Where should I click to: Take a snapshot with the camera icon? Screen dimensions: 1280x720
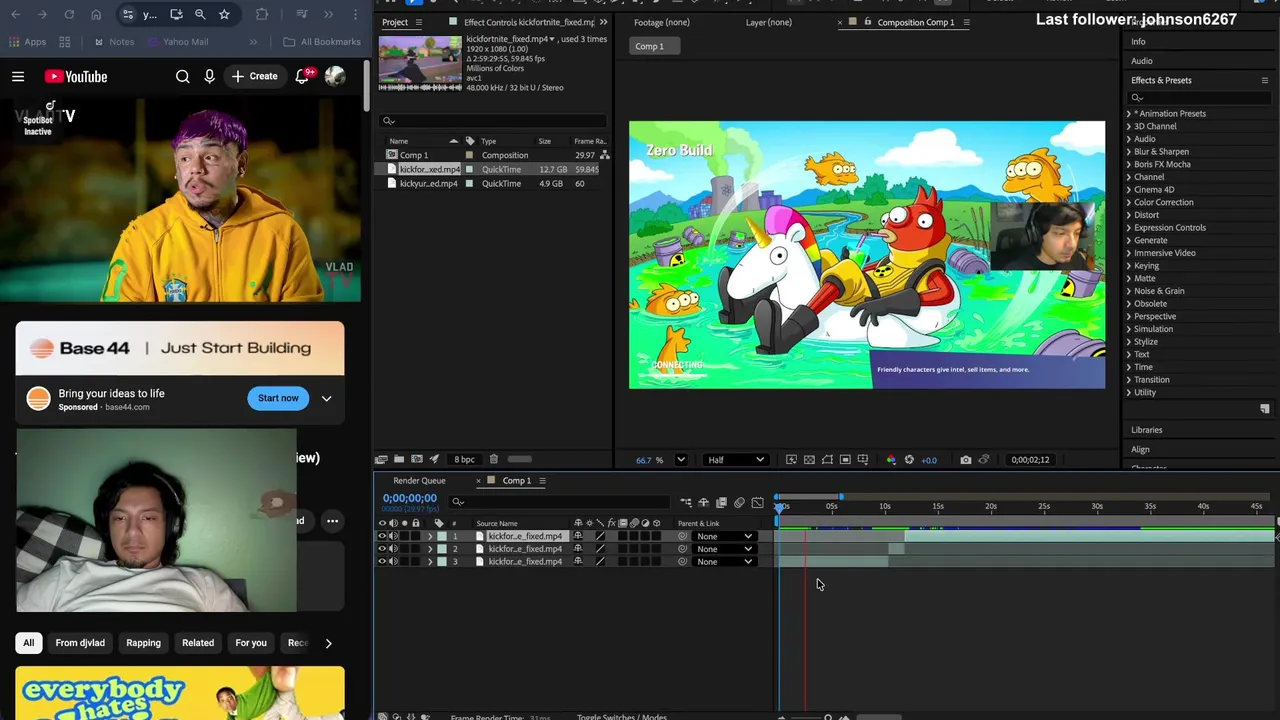pos(965,460)
